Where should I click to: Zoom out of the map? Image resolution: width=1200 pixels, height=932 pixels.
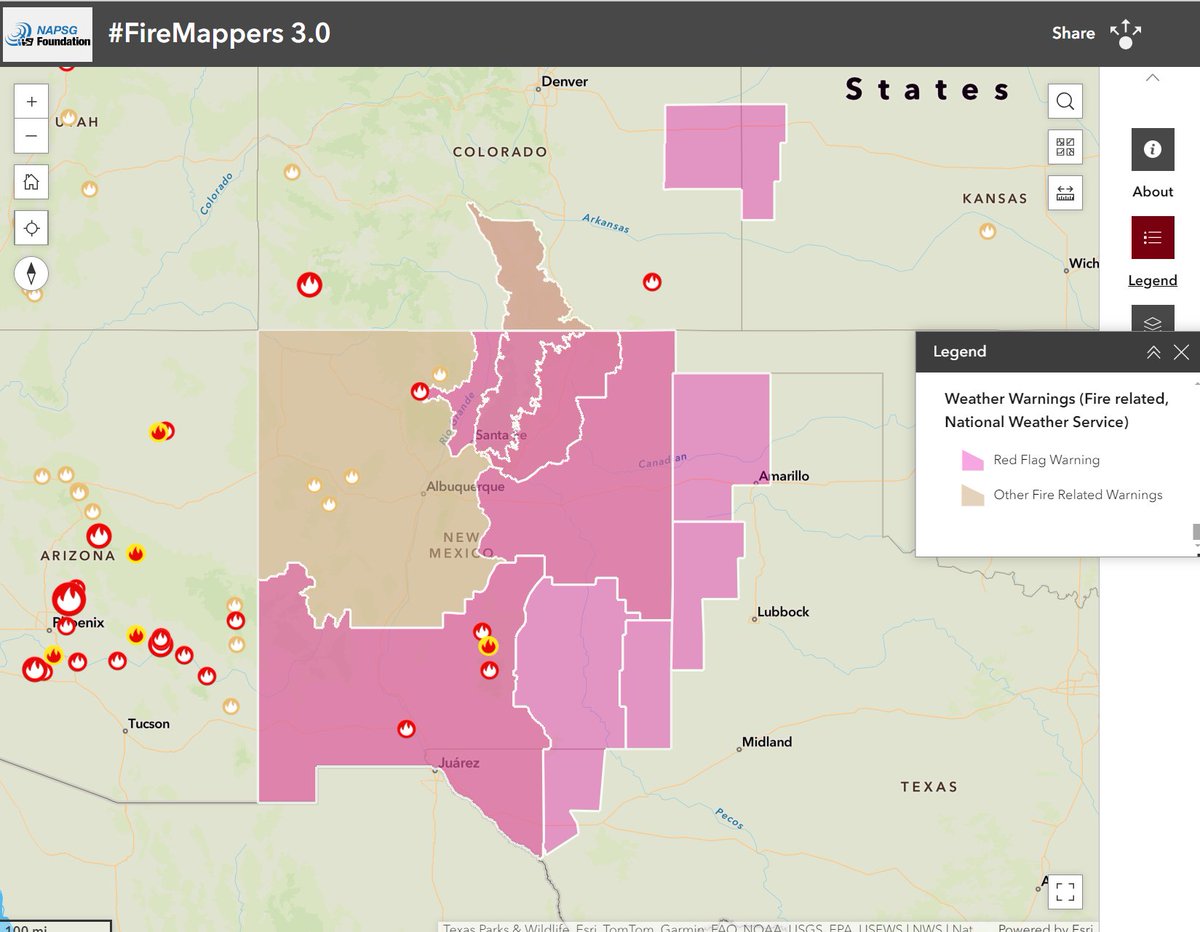(31, 136)
